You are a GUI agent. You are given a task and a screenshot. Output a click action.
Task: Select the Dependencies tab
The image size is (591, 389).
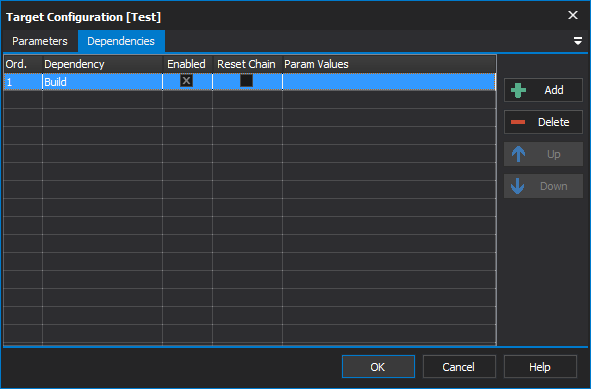[x=121, y=41]
